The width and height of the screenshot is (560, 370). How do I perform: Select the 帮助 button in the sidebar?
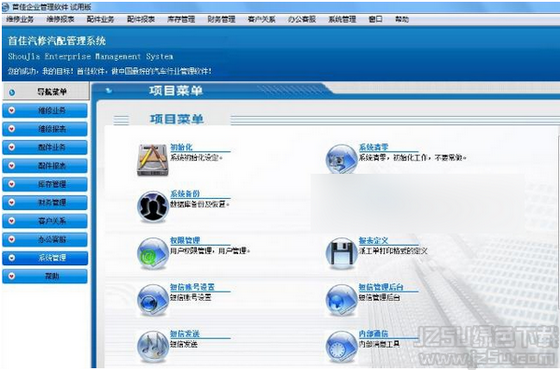pos(45,276)
